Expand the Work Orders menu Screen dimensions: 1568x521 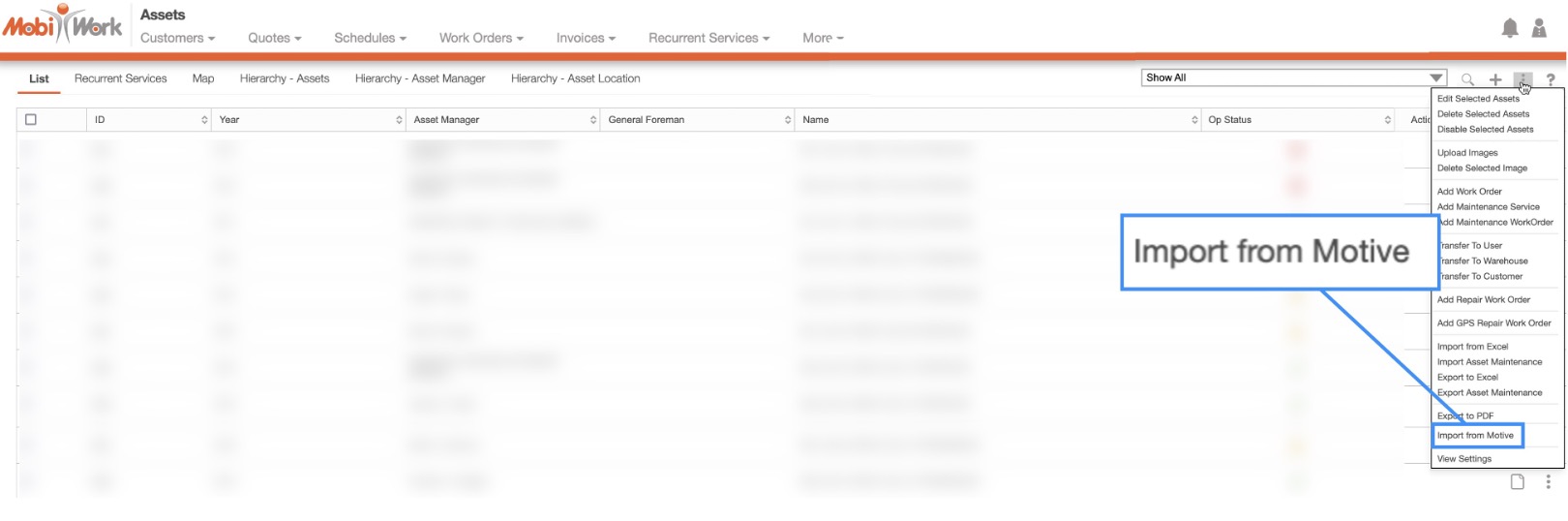point(481,38)
